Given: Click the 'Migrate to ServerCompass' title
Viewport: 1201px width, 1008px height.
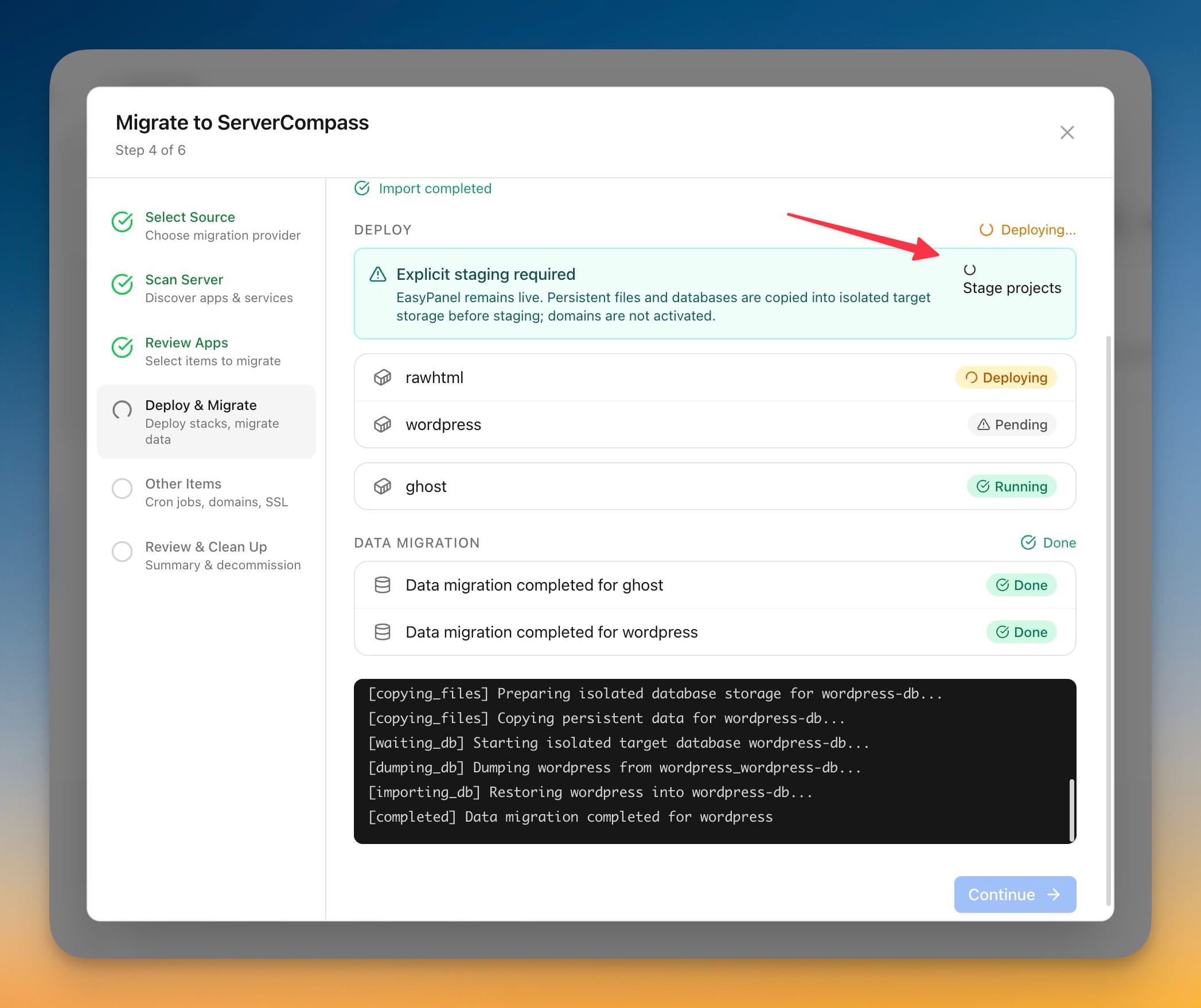Looking at the screenshot, I should (242, 123).
